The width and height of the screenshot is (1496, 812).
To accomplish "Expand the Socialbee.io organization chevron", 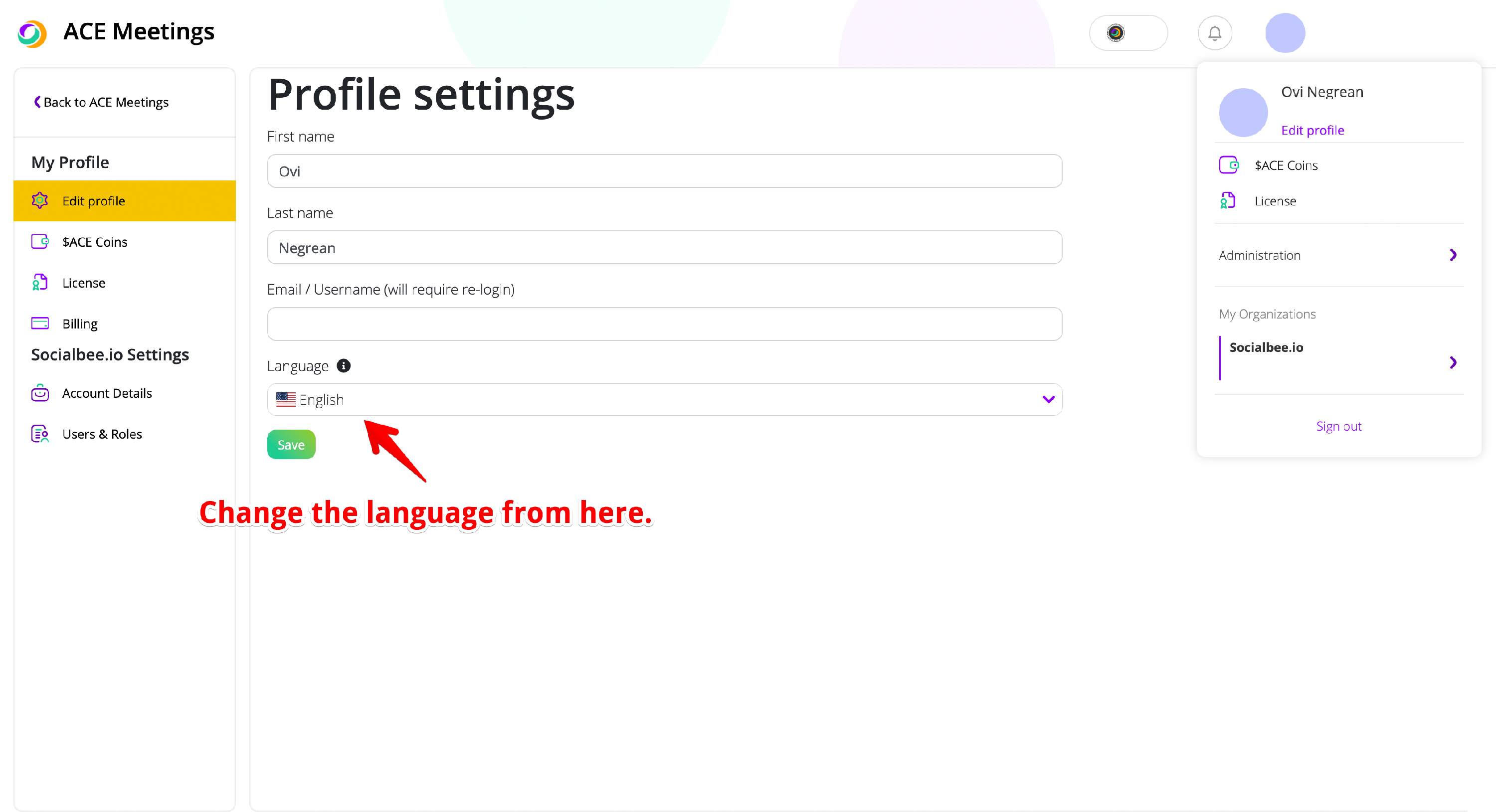I will [x=1453, y=363].
